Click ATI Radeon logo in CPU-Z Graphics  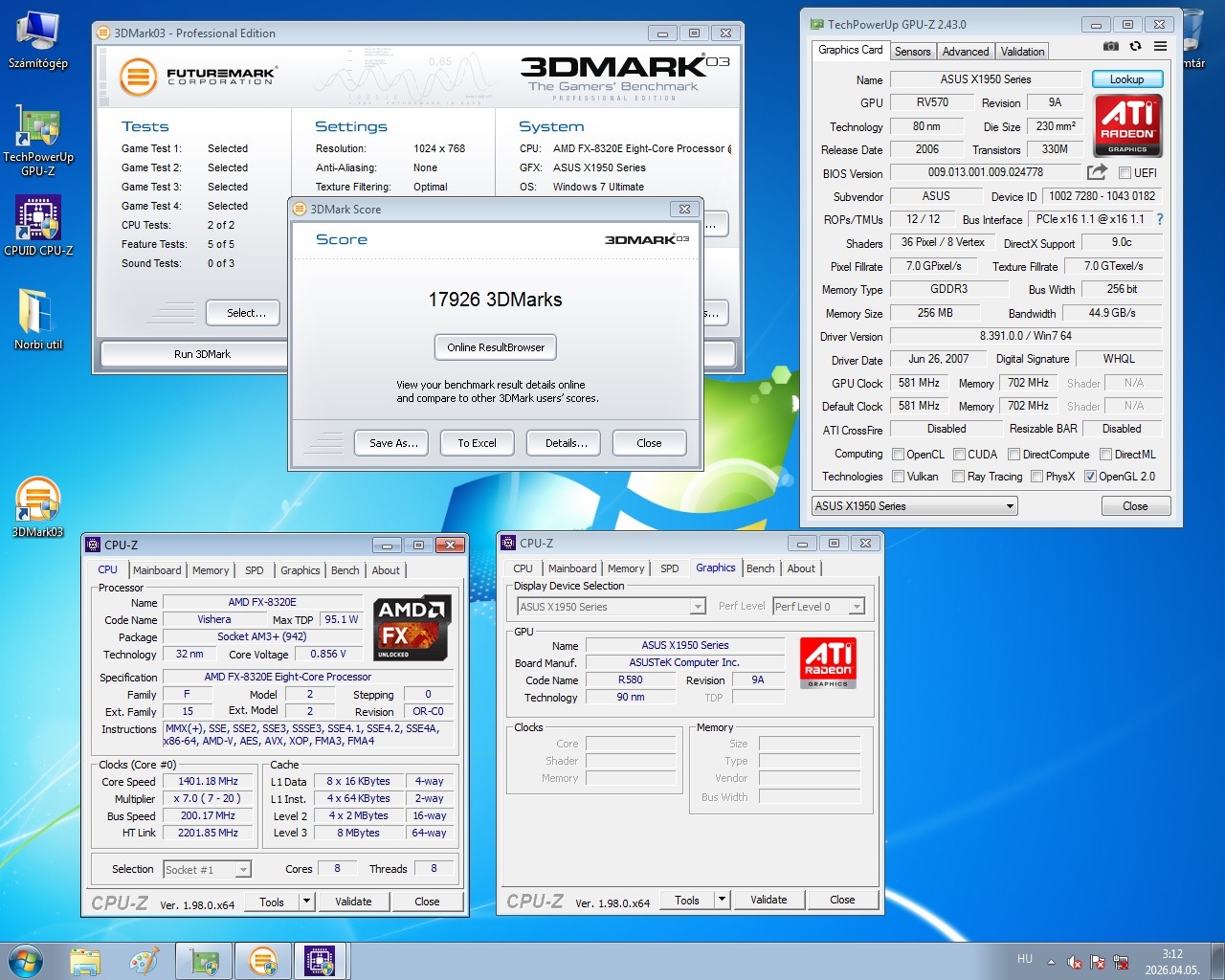coord(828,662)
